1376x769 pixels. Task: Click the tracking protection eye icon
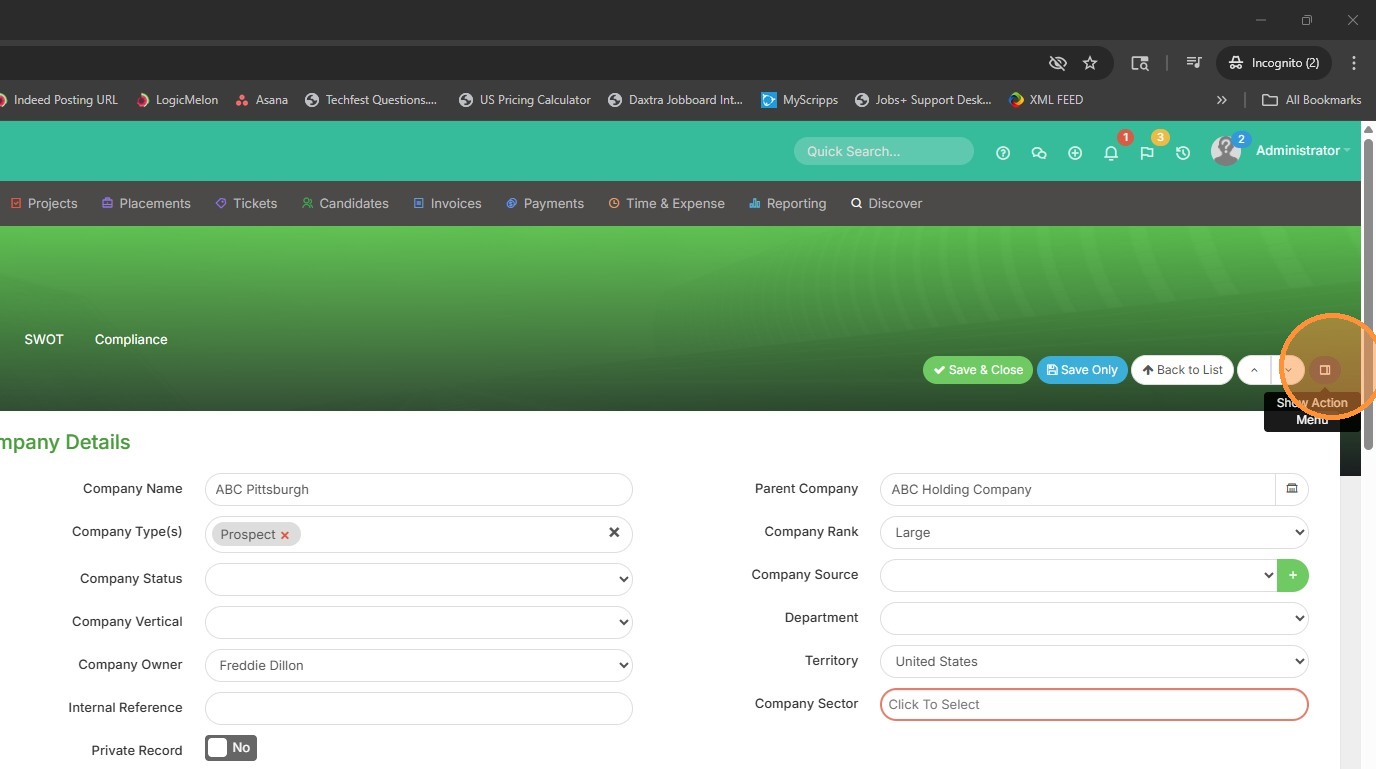pos(1057,63)
